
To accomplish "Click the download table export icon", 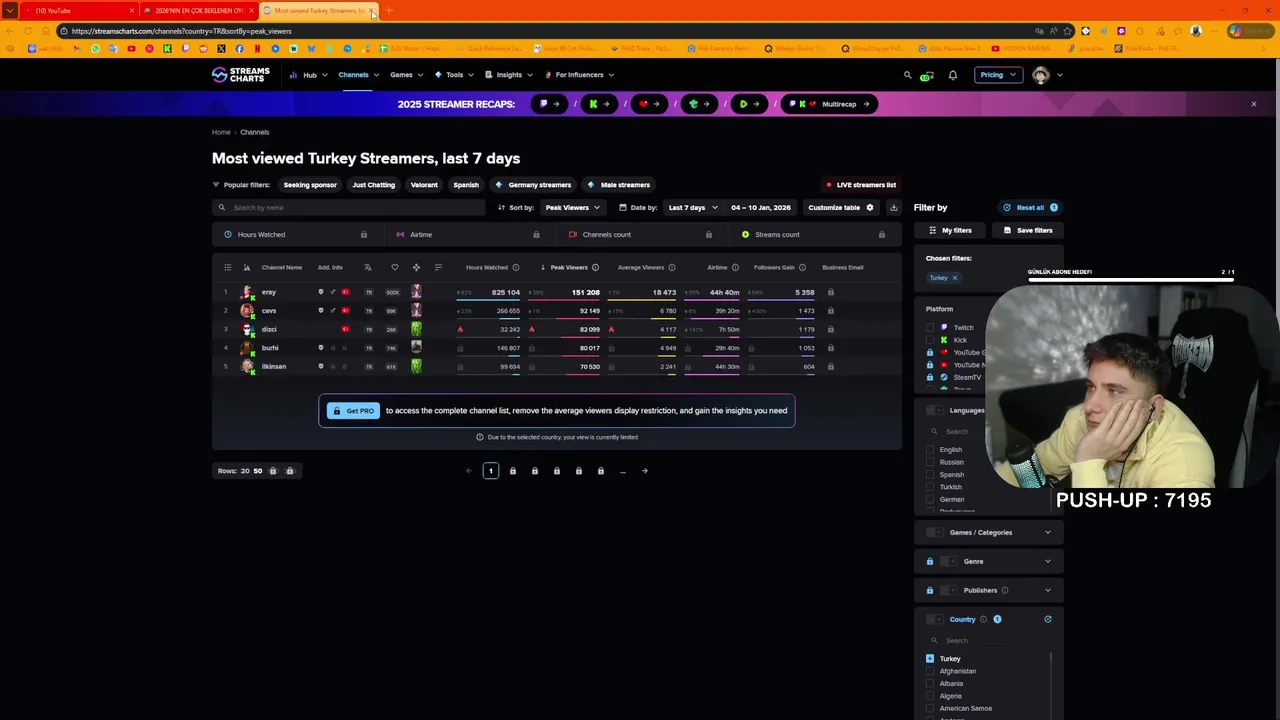I will coord(893,207).
